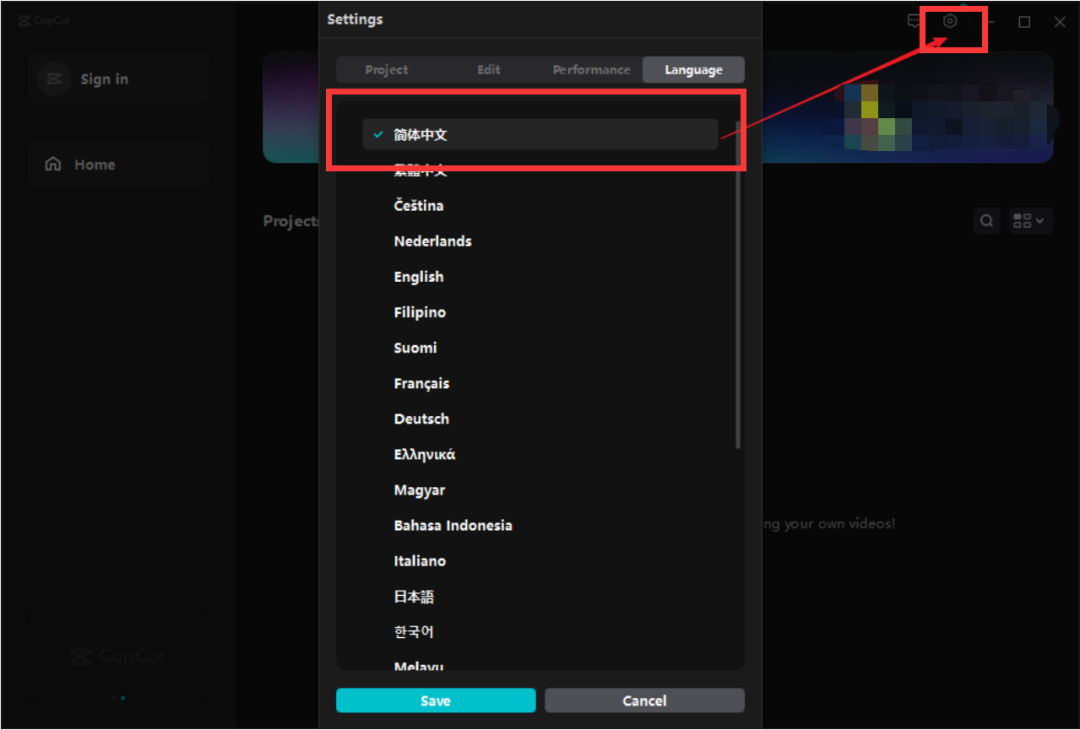Screen dimensions: 1080x730
Task: Select Français from the language list
Action: pyautogui.click(x=422, y=384)
